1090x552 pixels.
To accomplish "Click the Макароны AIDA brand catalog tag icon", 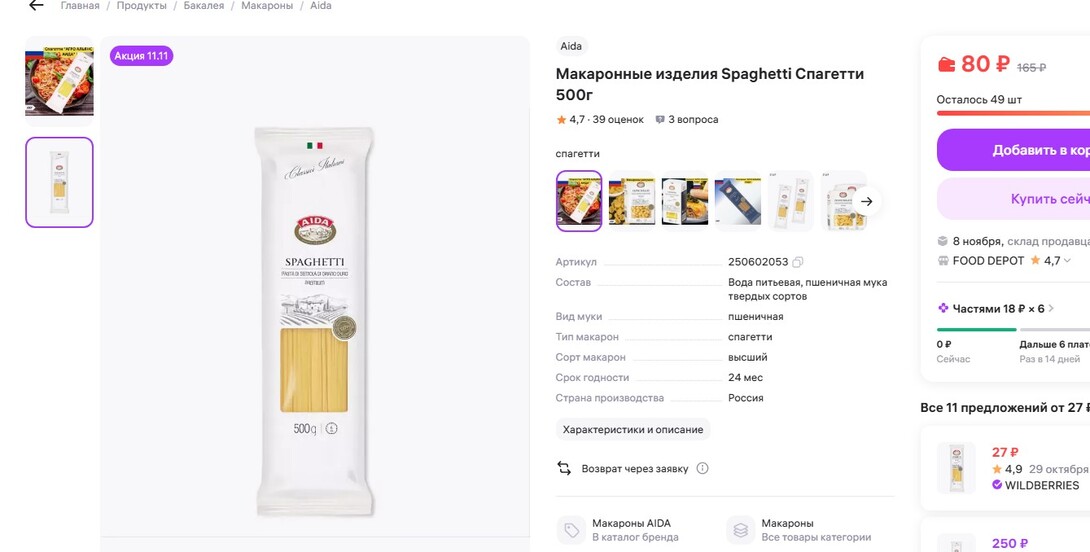I will 571,530.
